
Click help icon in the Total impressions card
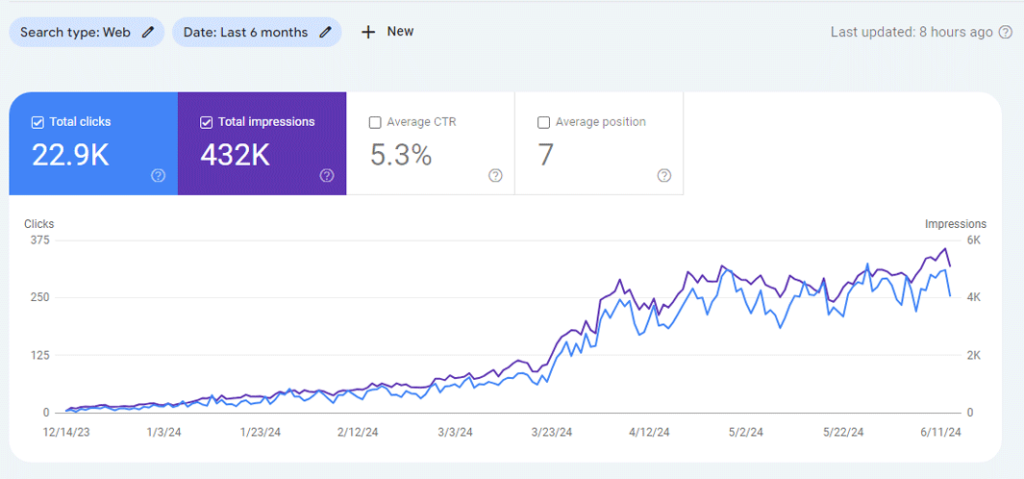[327, 175]
